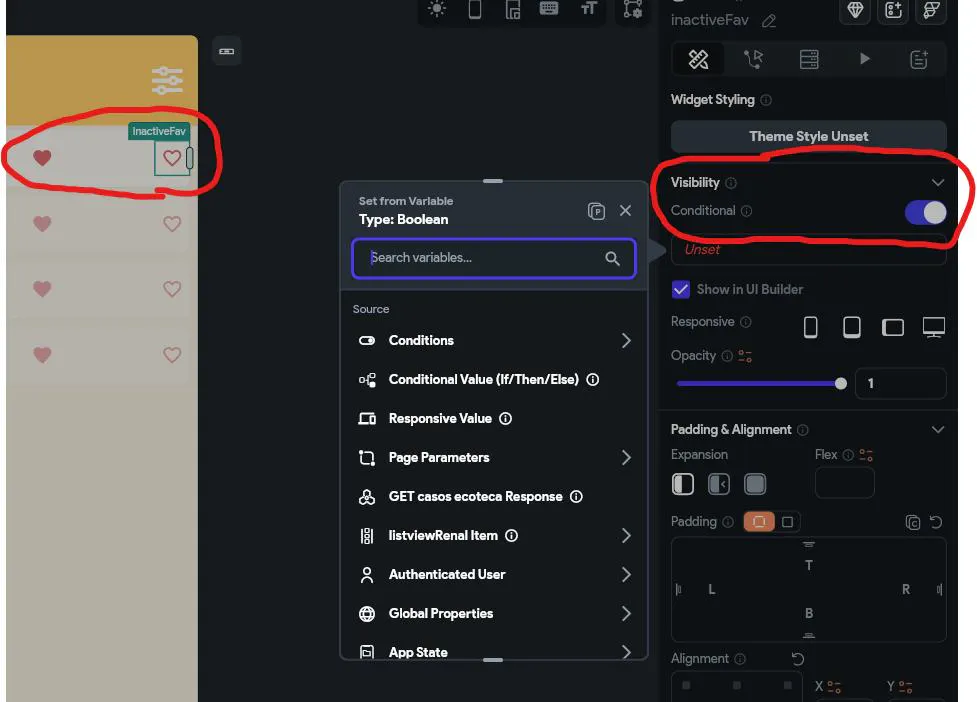The width and height of the screenshot is (977, 702).
Task: Select the first Expansion option
Action: coord(682,484)
